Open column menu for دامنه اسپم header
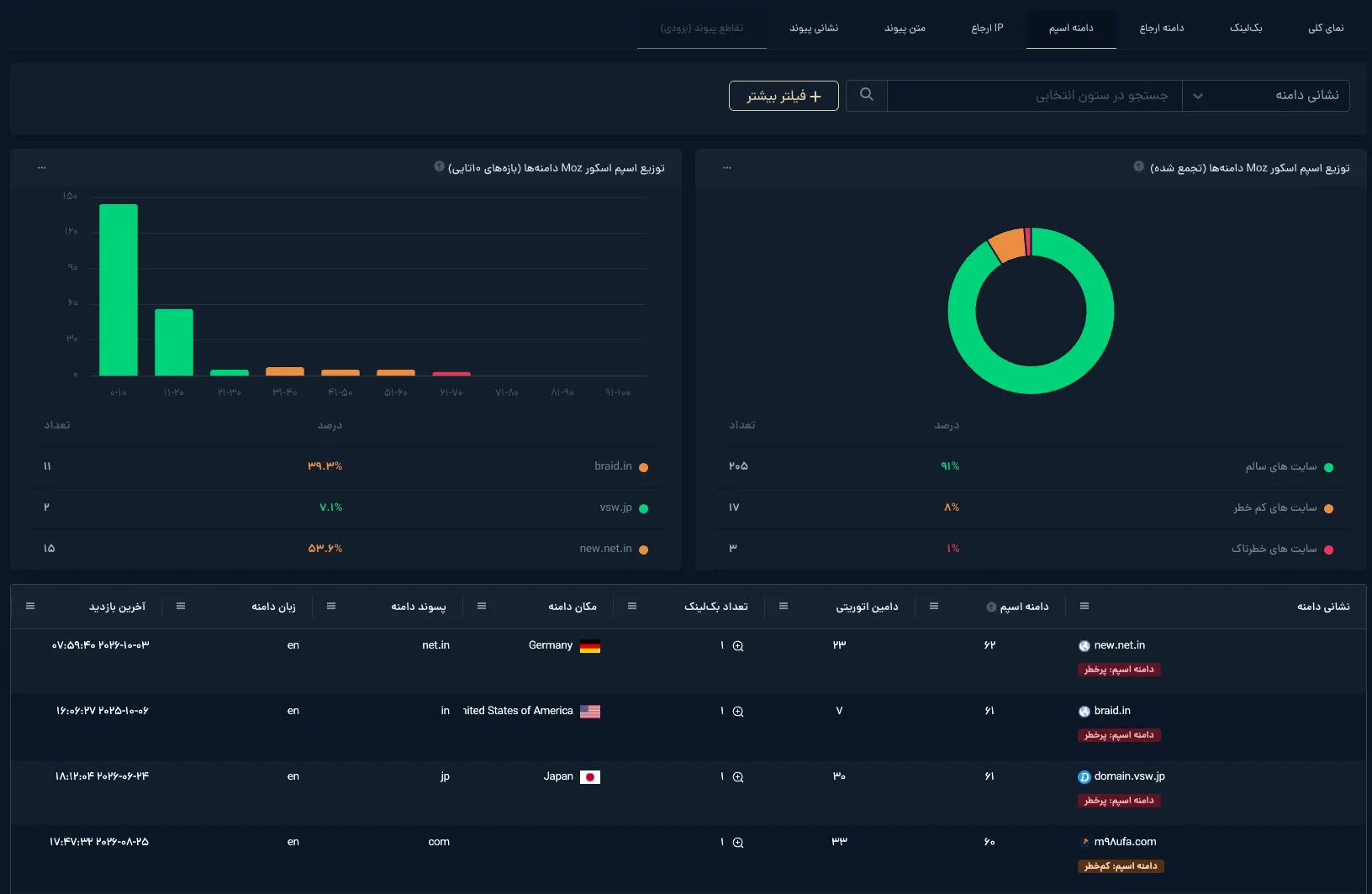 [x=934, y=606]
